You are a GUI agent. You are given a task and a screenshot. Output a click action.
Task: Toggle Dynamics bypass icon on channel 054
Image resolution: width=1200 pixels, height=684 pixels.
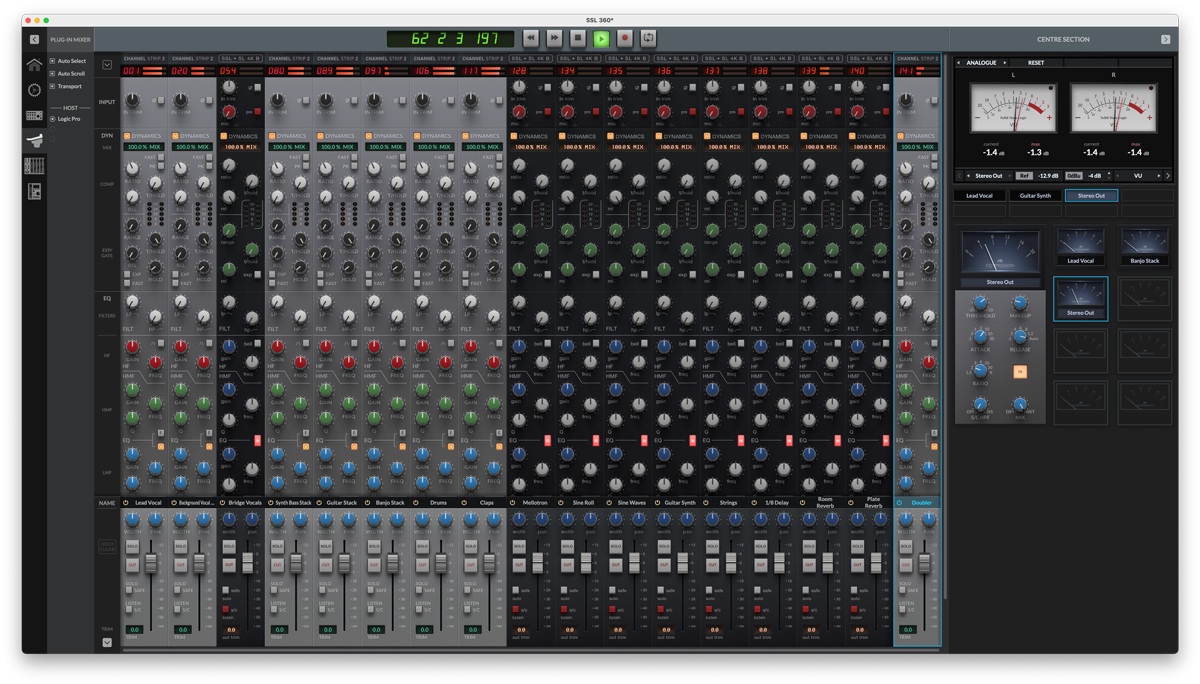click(224, 136)
